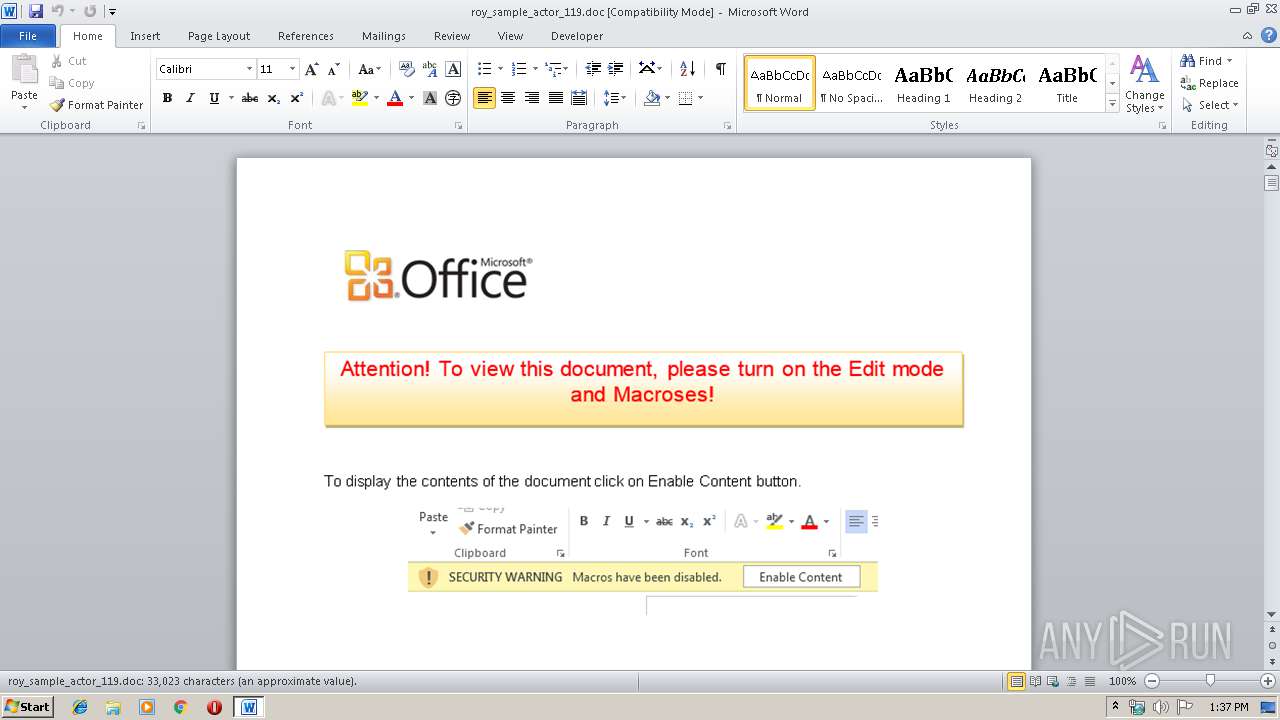
Task: Switch to the Insert tab
Action: point(145,36)
